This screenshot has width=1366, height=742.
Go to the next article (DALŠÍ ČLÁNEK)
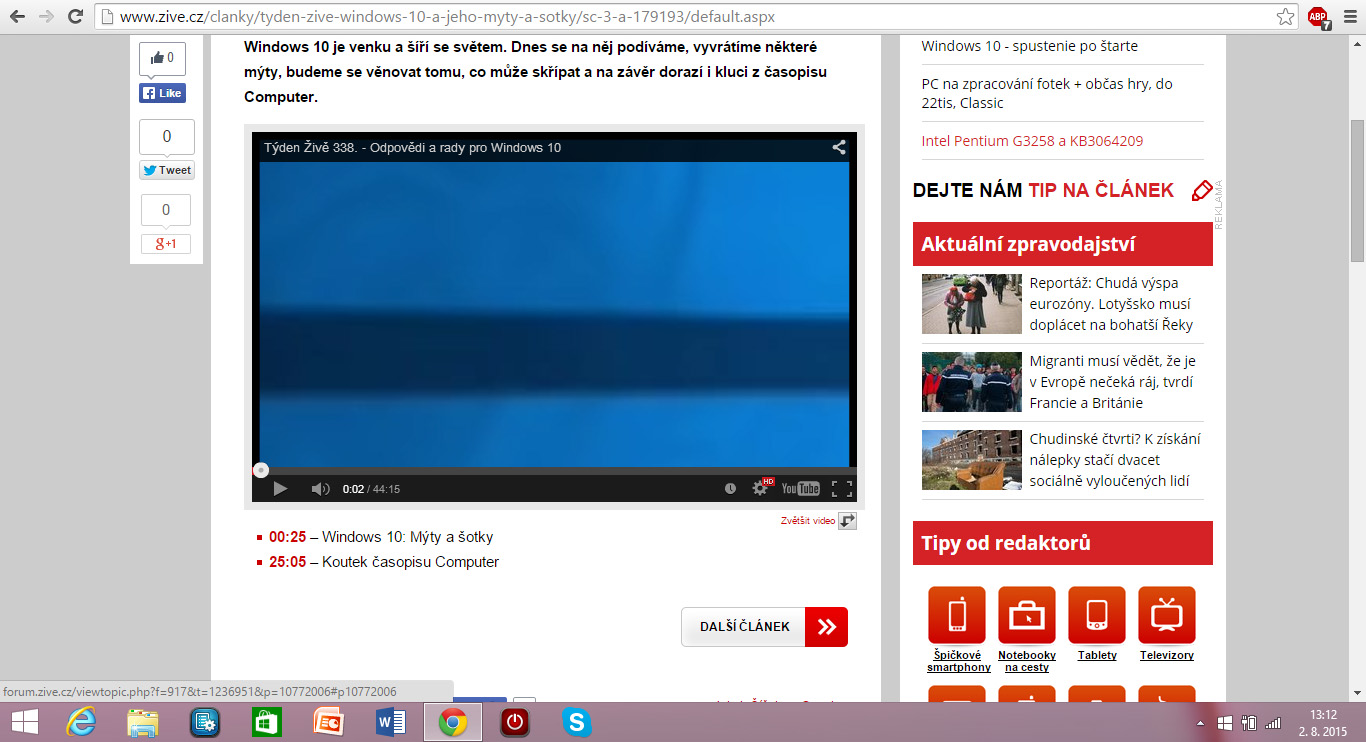(x=764, y=627)
